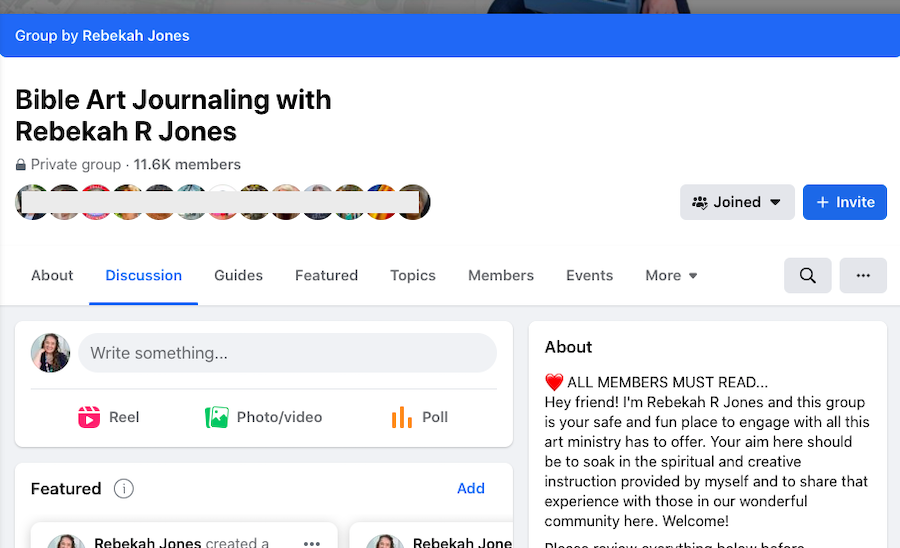Image resolution: width=900 pixels, height=548 pixels.
Task: Open the Featured tab
Action: tap(326, 275)
